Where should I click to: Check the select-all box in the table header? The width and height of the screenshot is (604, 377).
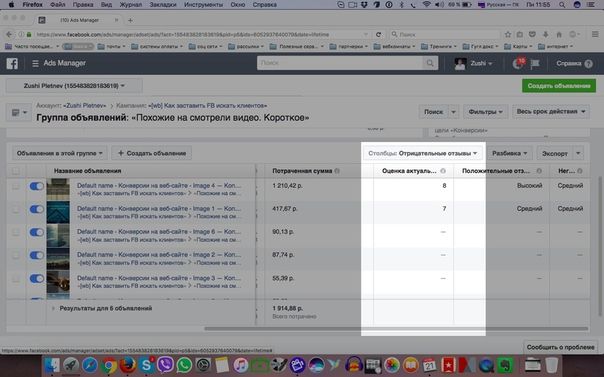tap(16, 171)
